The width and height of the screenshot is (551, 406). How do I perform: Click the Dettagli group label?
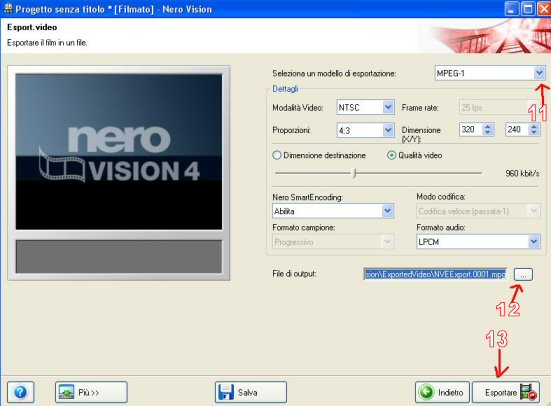285,89
